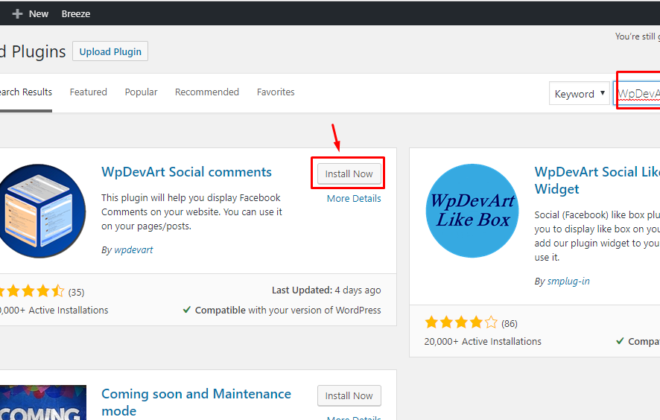Open the Popular plugins tab
Viewport: 660px width, 420px height.
click(141, 92)
